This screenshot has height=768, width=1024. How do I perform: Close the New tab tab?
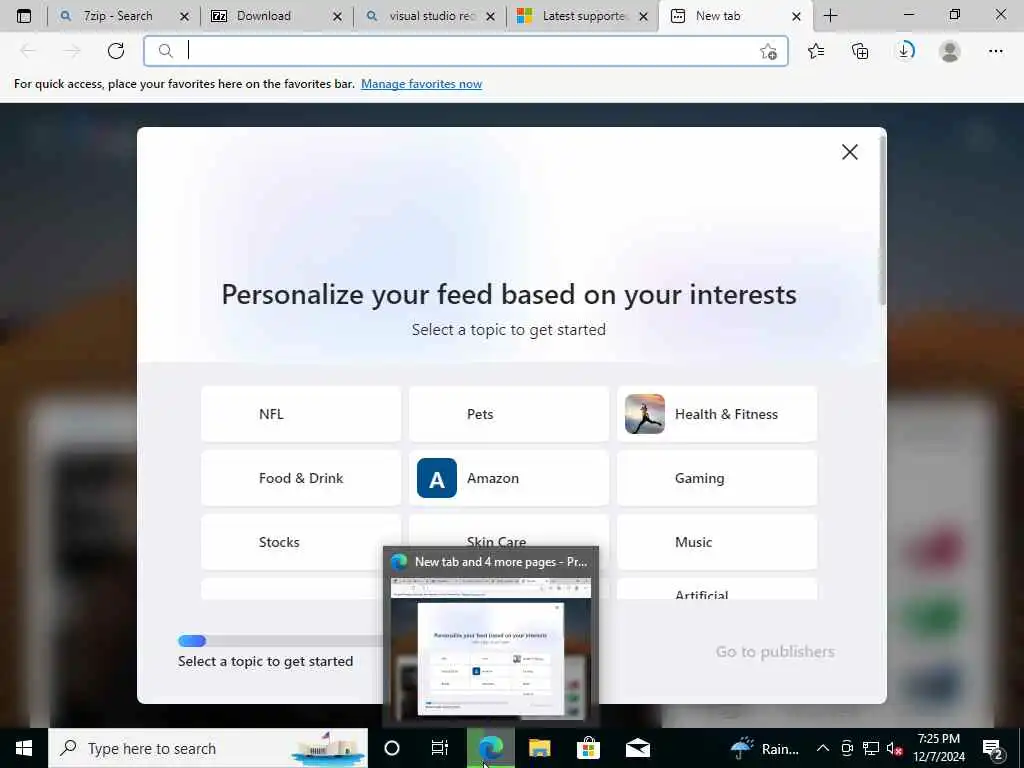pyautogui.click(x=796, y=16)
